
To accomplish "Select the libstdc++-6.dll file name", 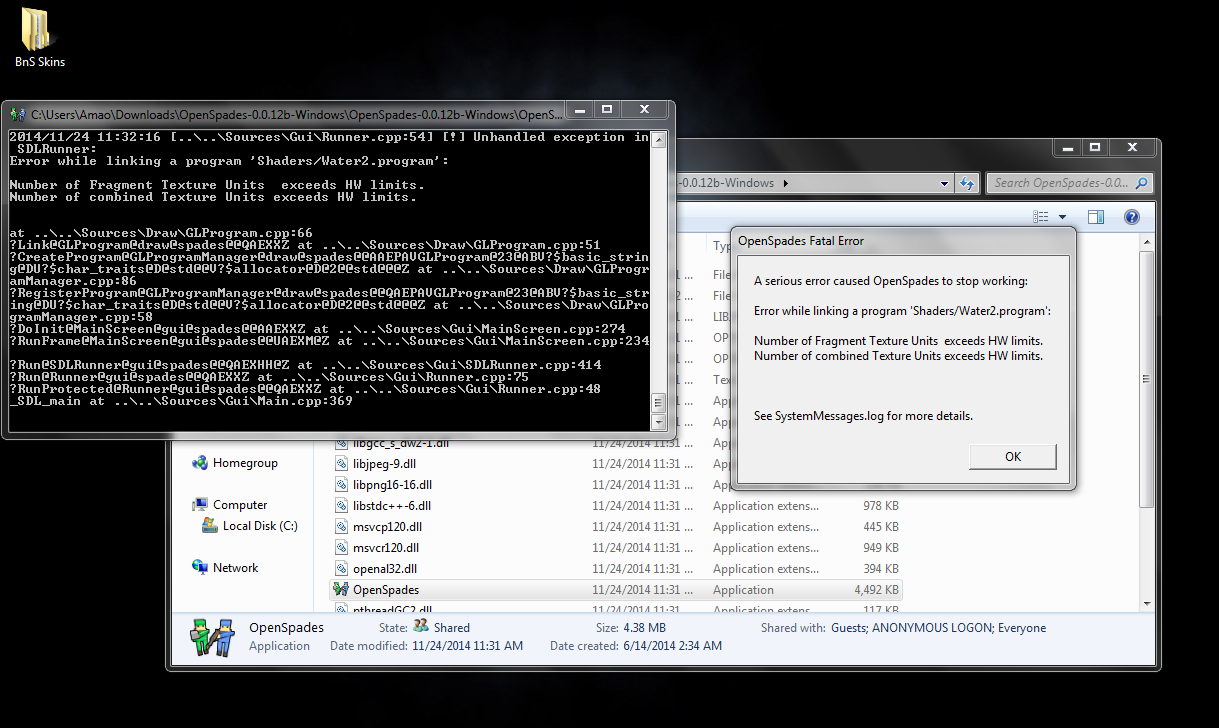I will [392, 506].
